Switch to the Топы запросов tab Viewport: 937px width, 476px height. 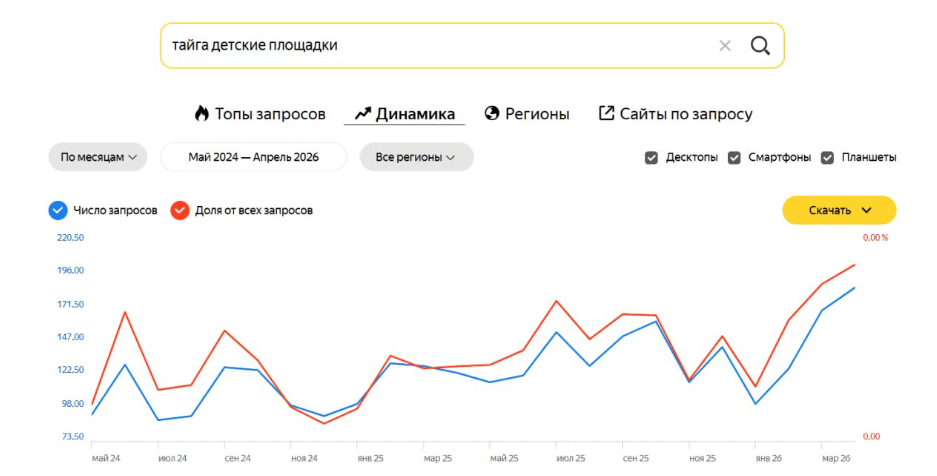tap(260, 113)
